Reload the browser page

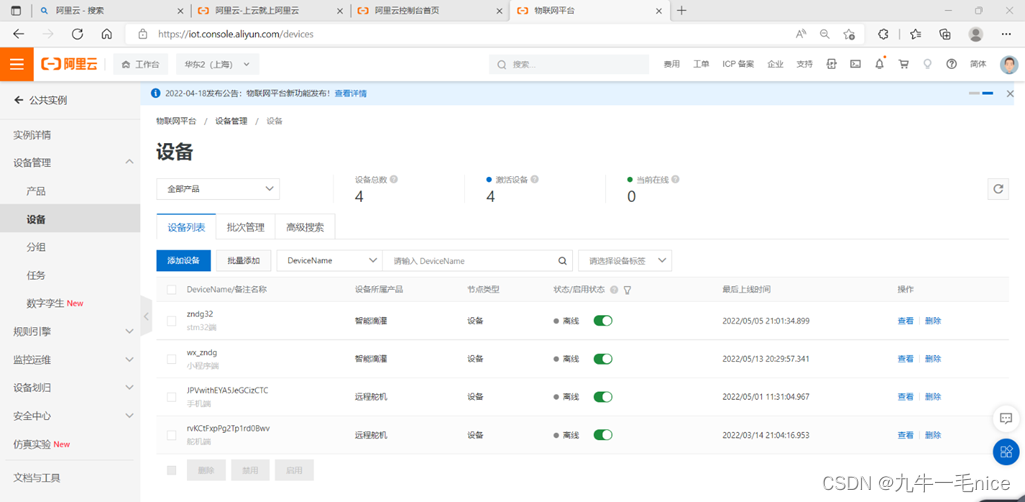coord(77,34)
